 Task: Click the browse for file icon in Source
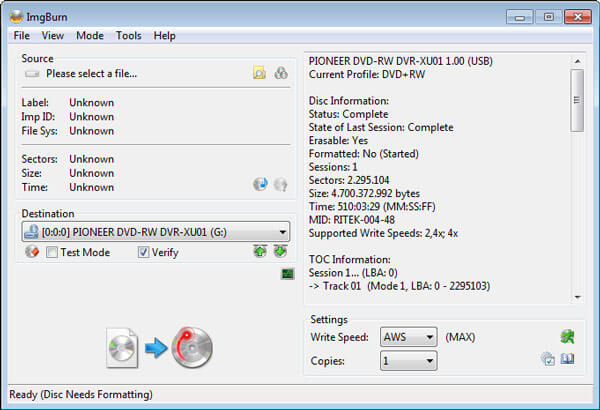tap(259, 73)
